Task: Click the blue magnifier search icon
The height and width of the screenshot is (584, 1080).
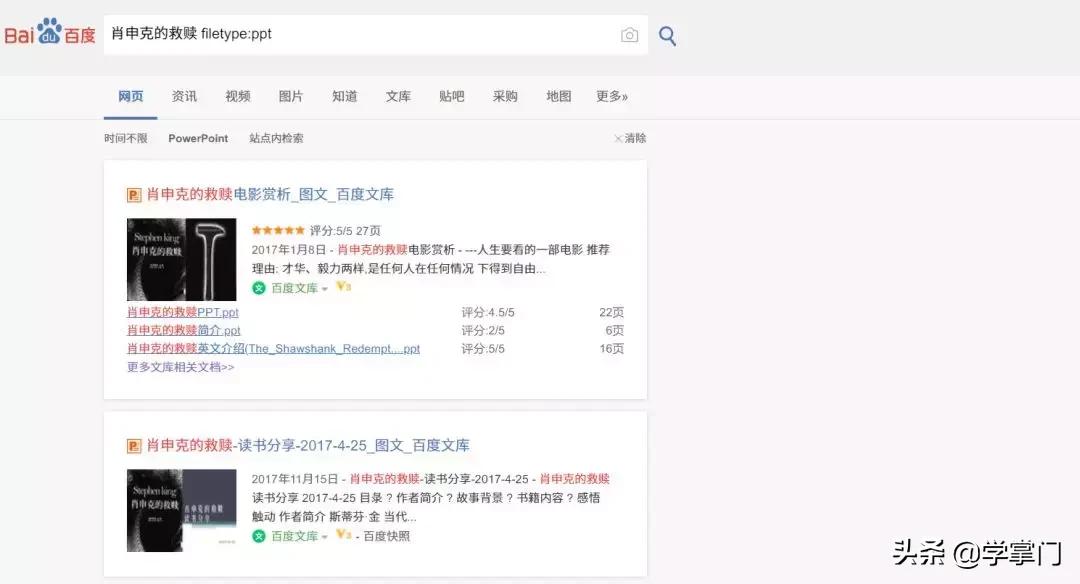Action: (x=667, y=35)
